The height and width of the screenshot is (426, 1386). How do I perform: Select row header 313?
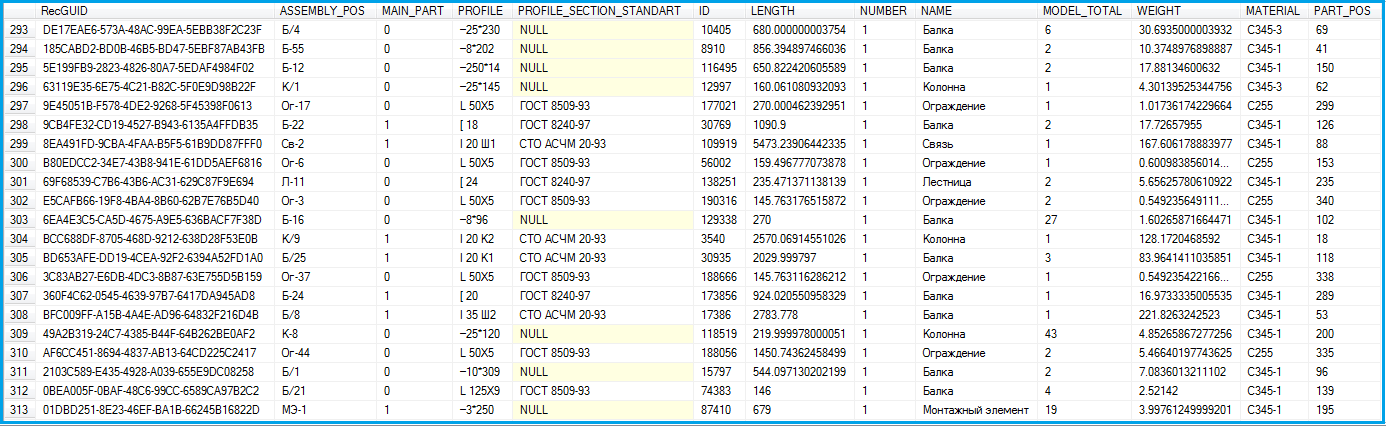pos(19,410)
